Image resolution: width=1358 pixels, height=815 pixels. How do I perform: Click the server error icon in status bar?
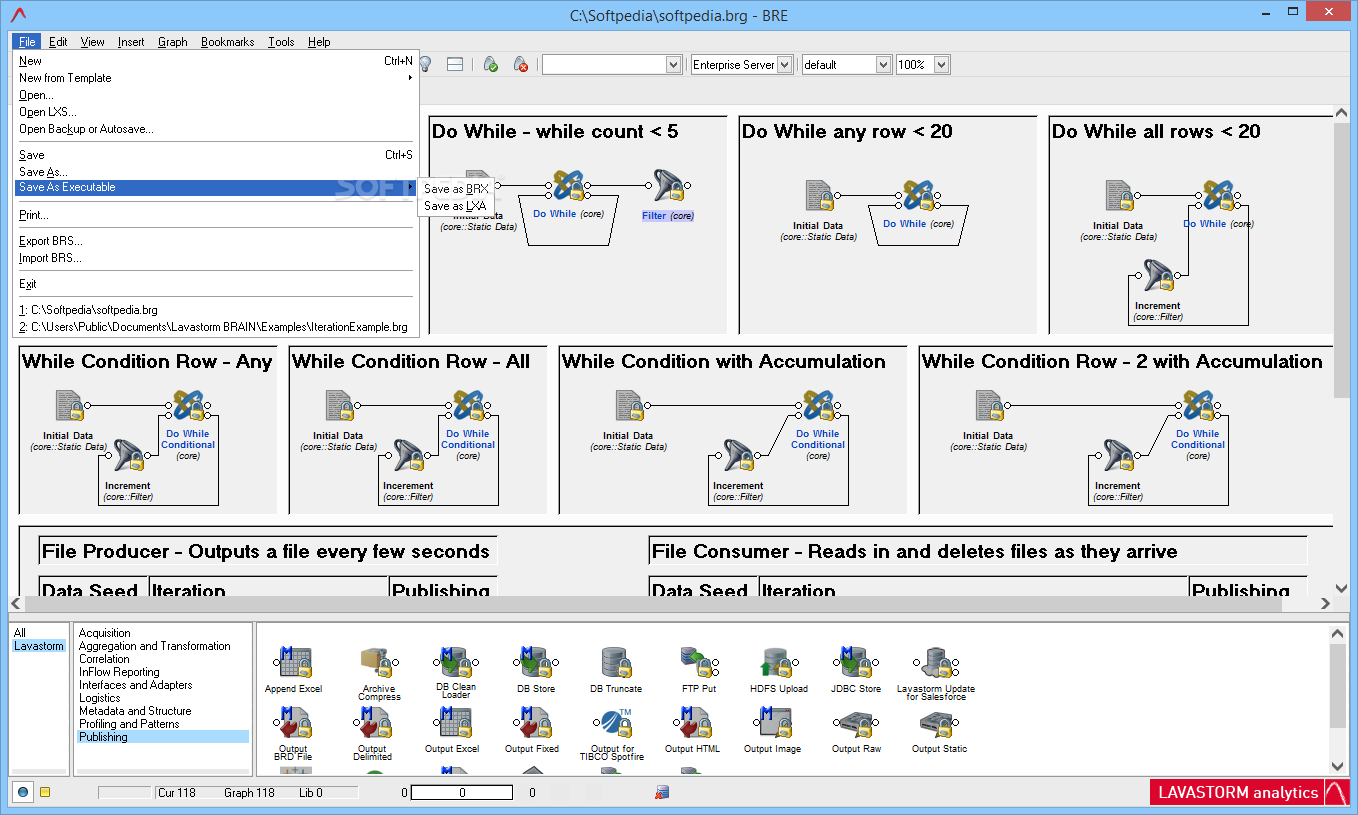[661, 792]
